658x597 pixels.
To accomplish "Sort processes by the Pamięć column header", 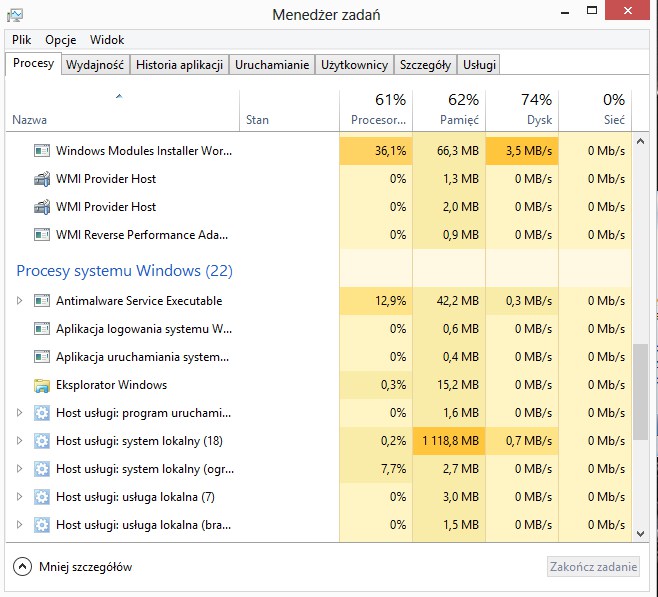I will tap(449, 110).
